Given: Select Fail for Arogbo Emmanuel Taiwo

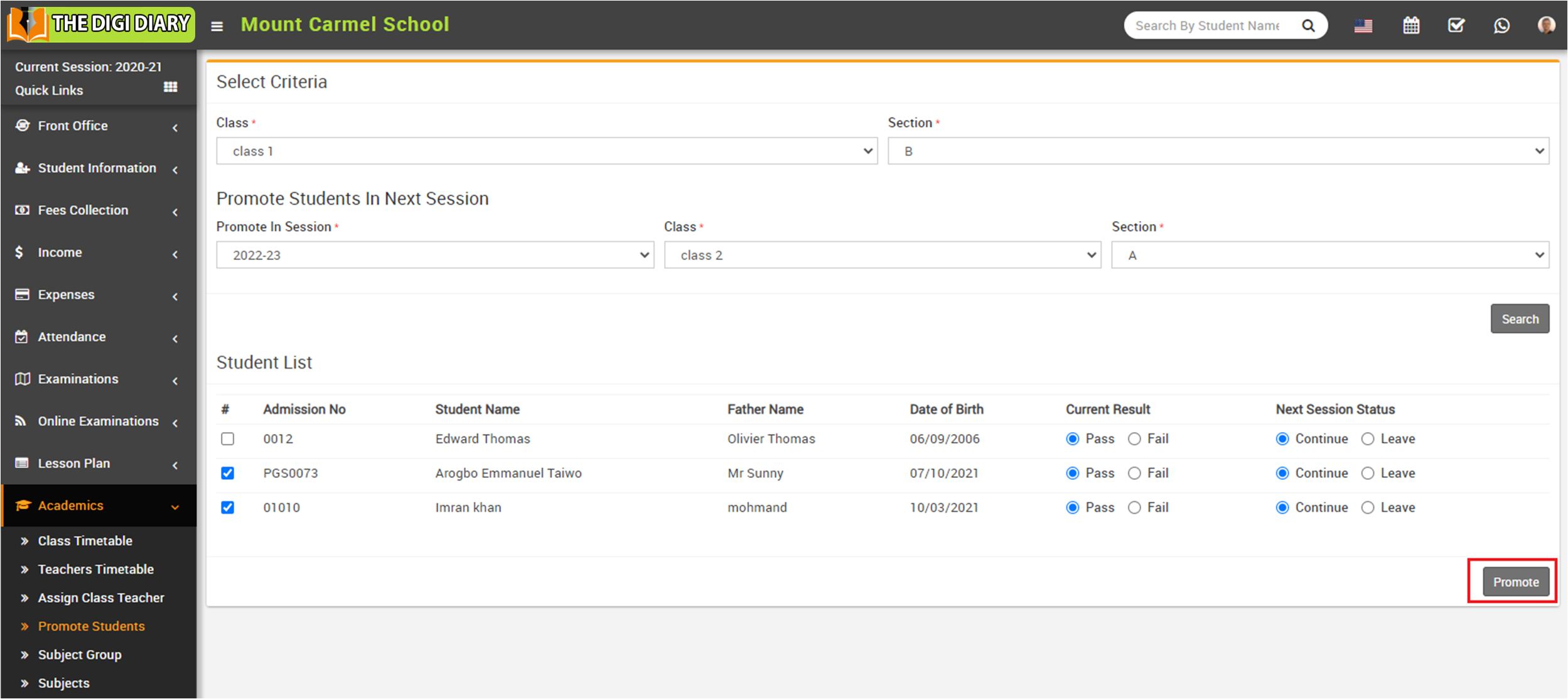Looking at the screenshot, I should point(1134,474).
